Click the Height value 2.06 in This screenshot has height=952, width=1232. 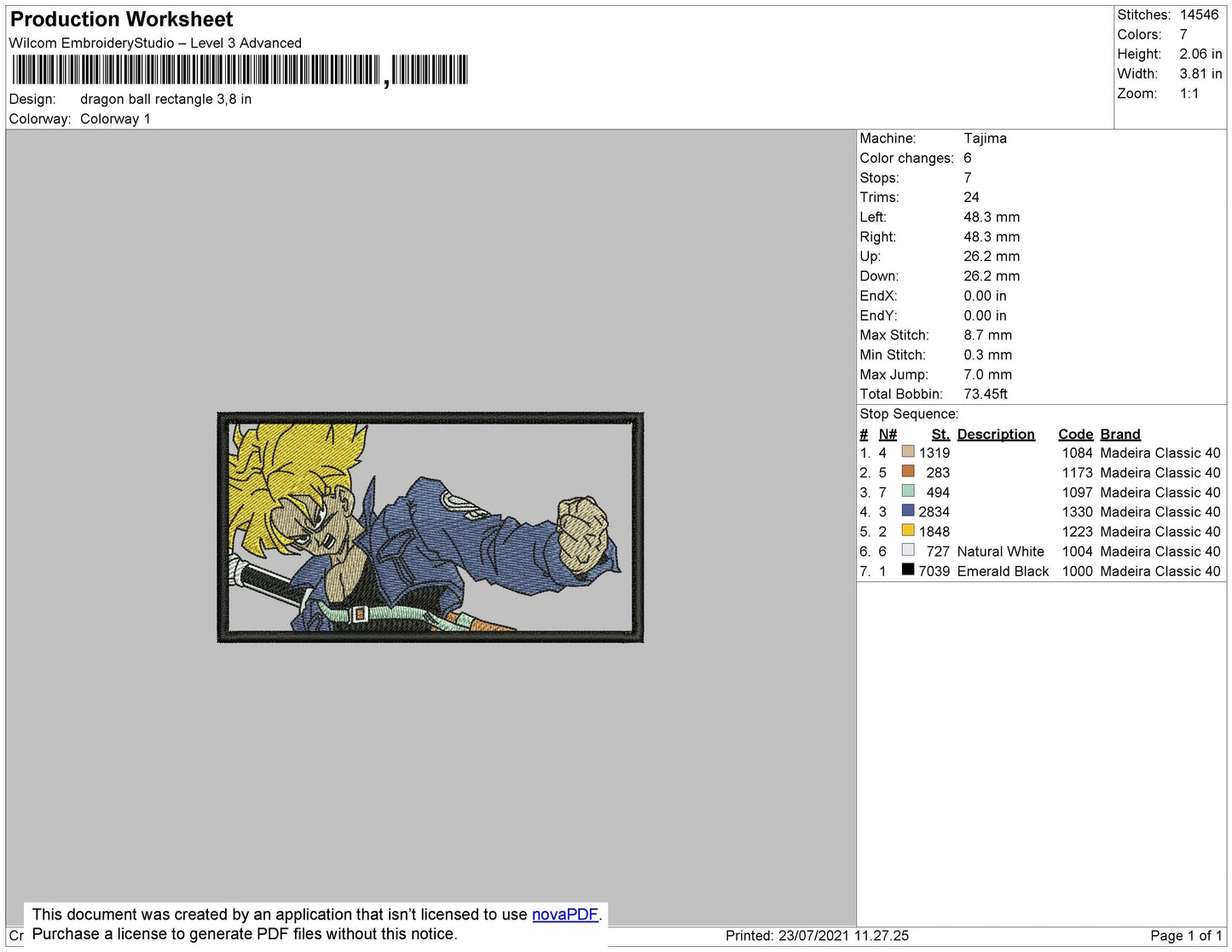click(1200, 54)
